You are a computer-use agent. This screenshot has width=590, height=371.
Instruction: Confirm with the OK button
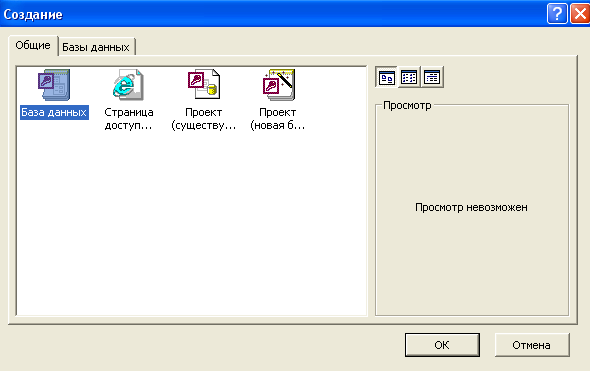click(442, 345)
